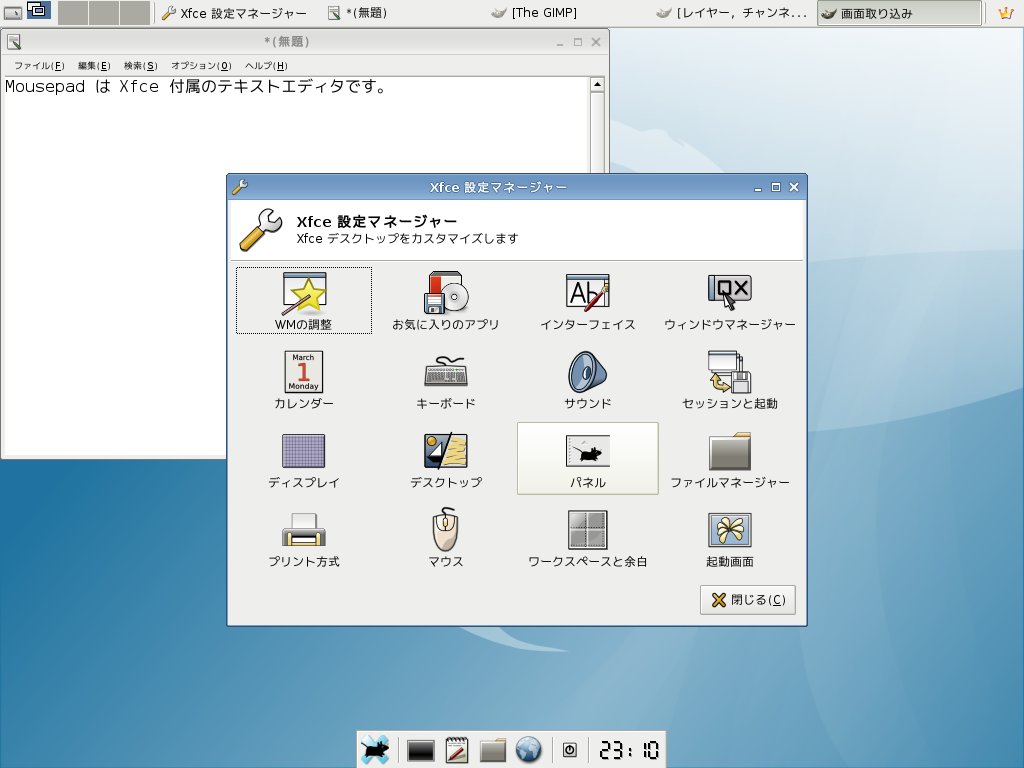Open プリント方式 settings
The width and height of the screenshot is (1024, 768).
coord(304,537)
